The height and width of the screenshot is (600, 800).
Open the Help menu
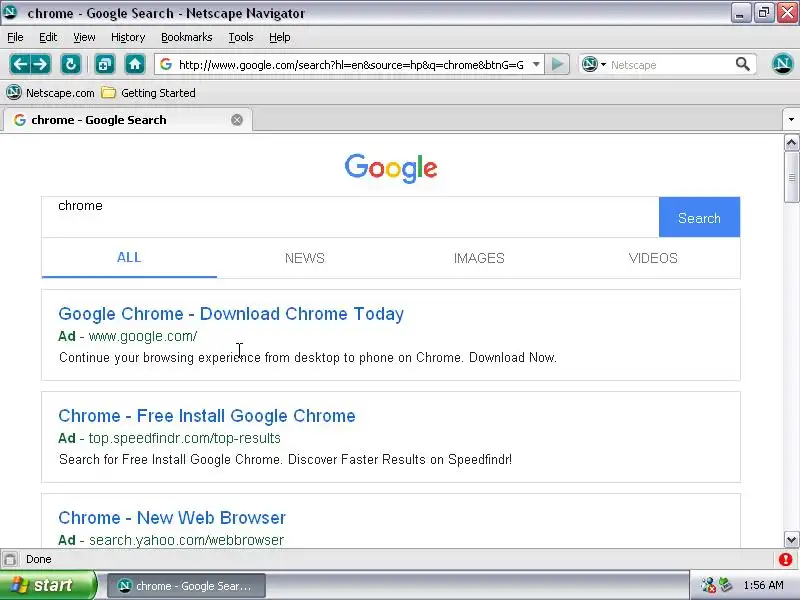tap(280, 37)
